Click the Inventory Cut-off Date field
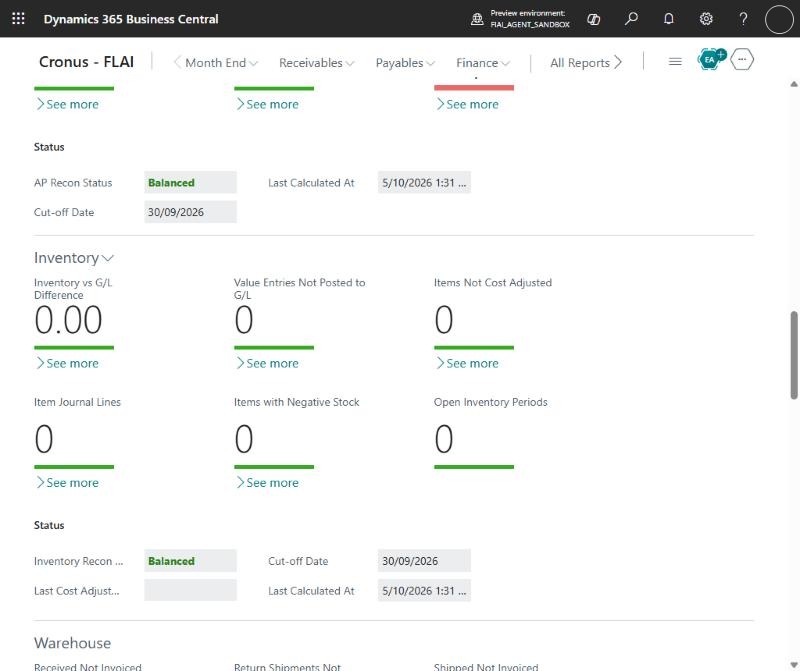 [424, 561]
